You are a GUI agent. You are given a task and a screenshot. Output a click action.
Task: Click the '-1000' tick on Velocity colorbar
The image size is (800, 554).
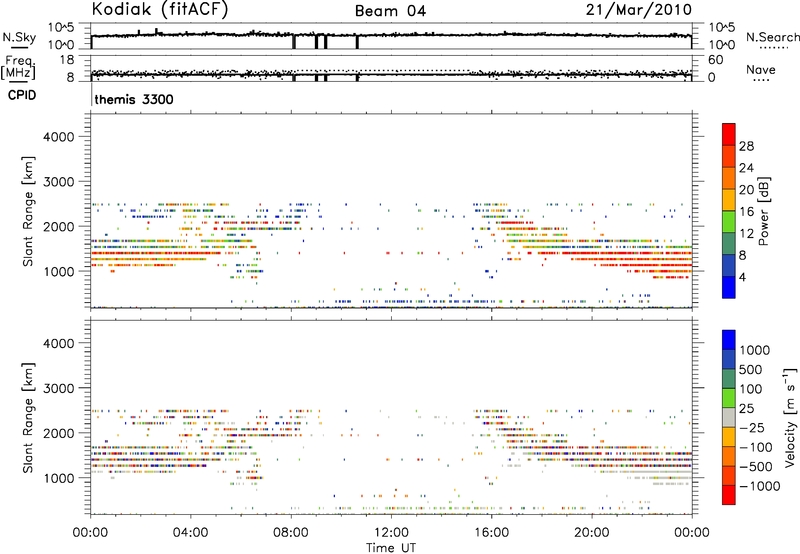759,486
